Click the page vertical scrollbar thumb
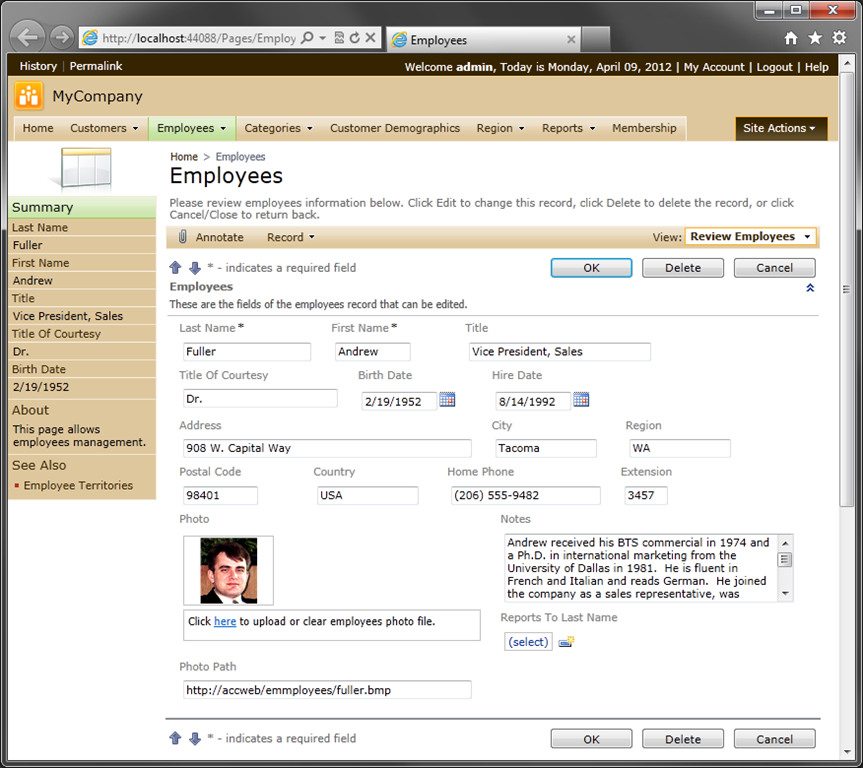The image size is (863, 768). (846, 290)
